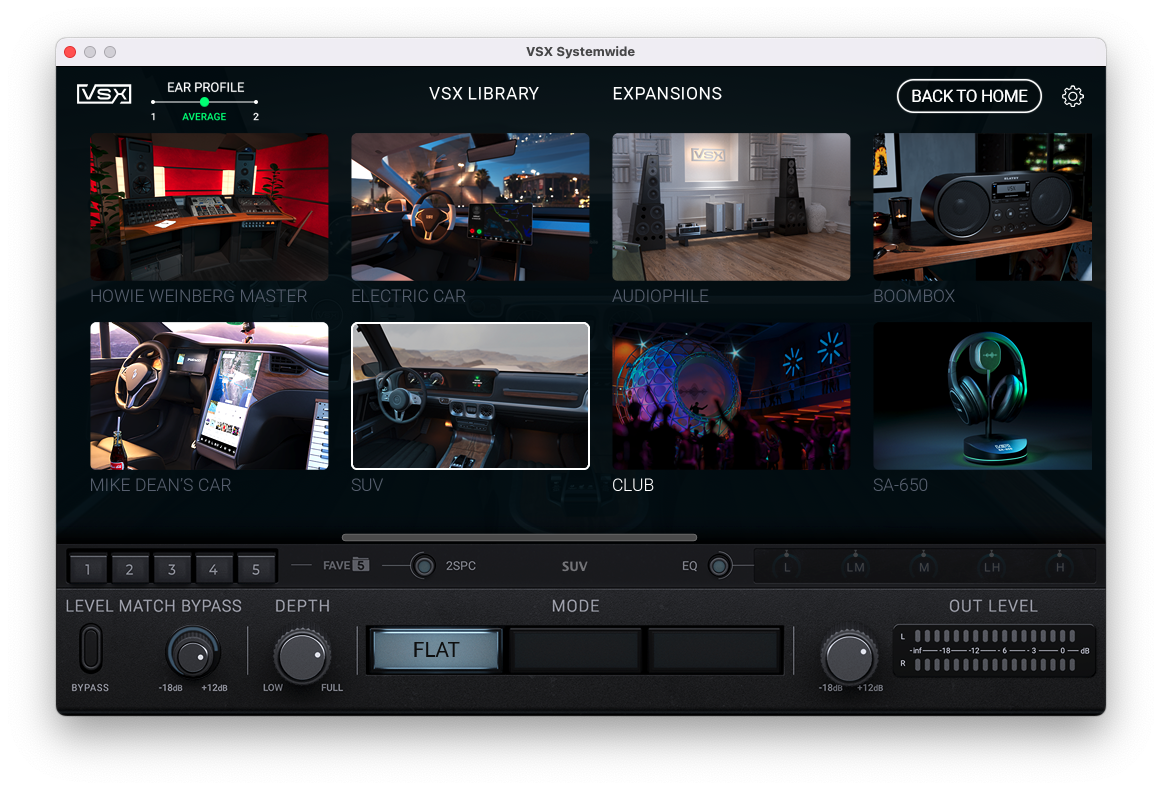Select preset slot 4
Screen dimensions: 1162x790
tap(213, 569)
